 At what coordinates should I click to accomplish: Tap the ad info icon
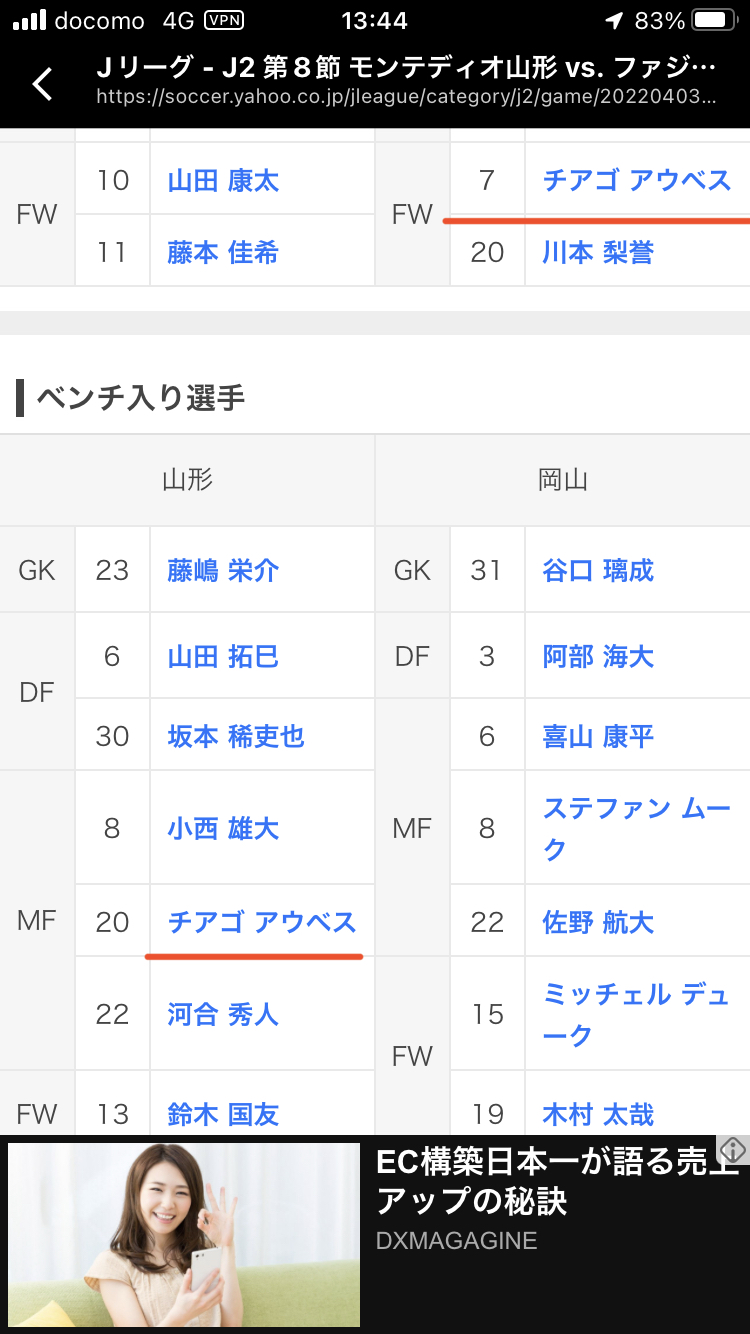[733, 1149]
